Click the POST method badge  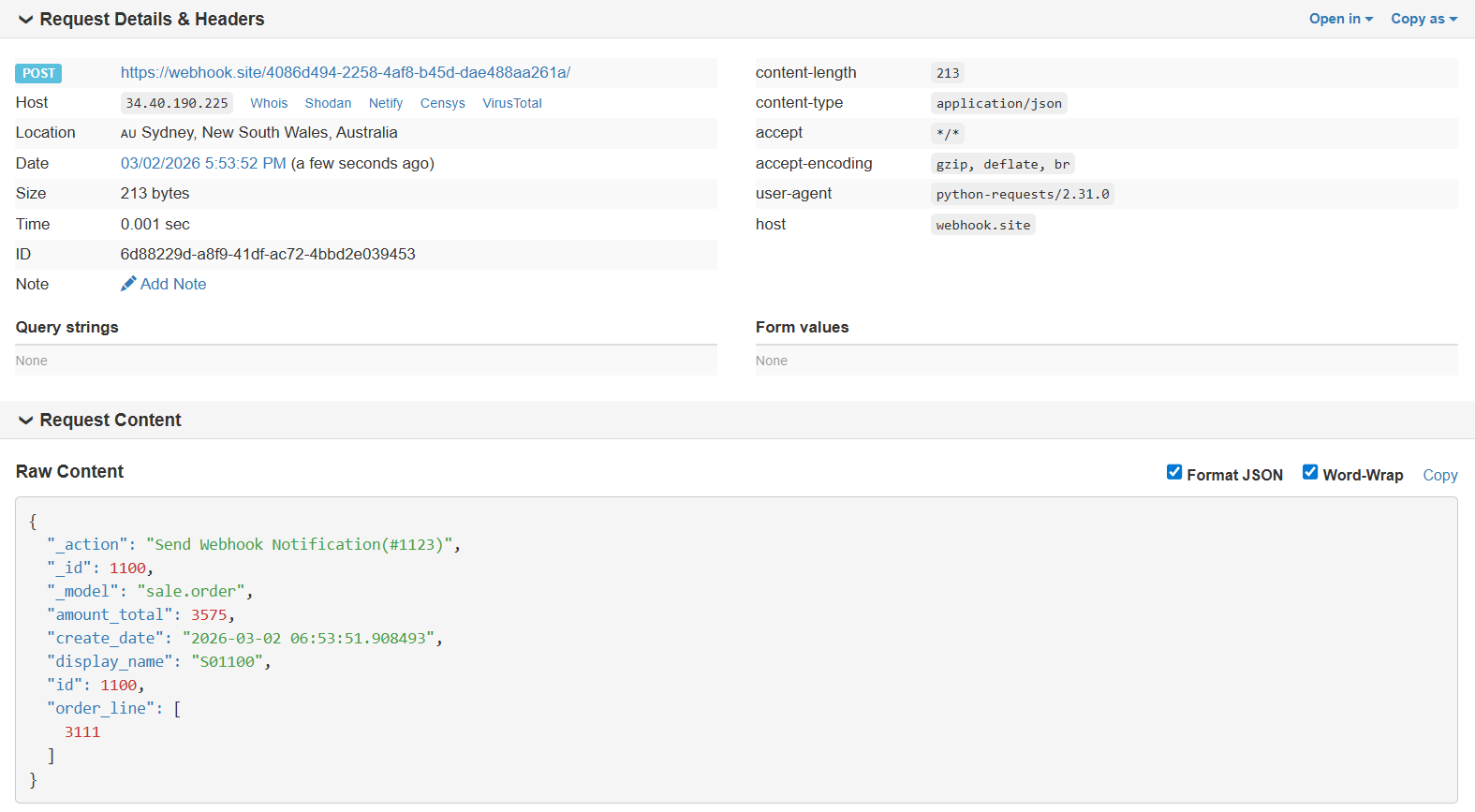click(38, 73)
